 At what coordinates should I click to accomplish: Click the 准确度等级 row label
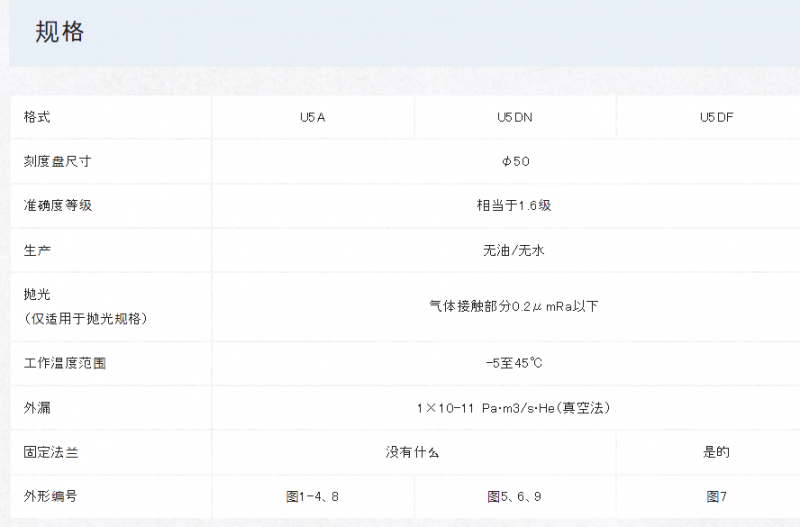[57, 206]
